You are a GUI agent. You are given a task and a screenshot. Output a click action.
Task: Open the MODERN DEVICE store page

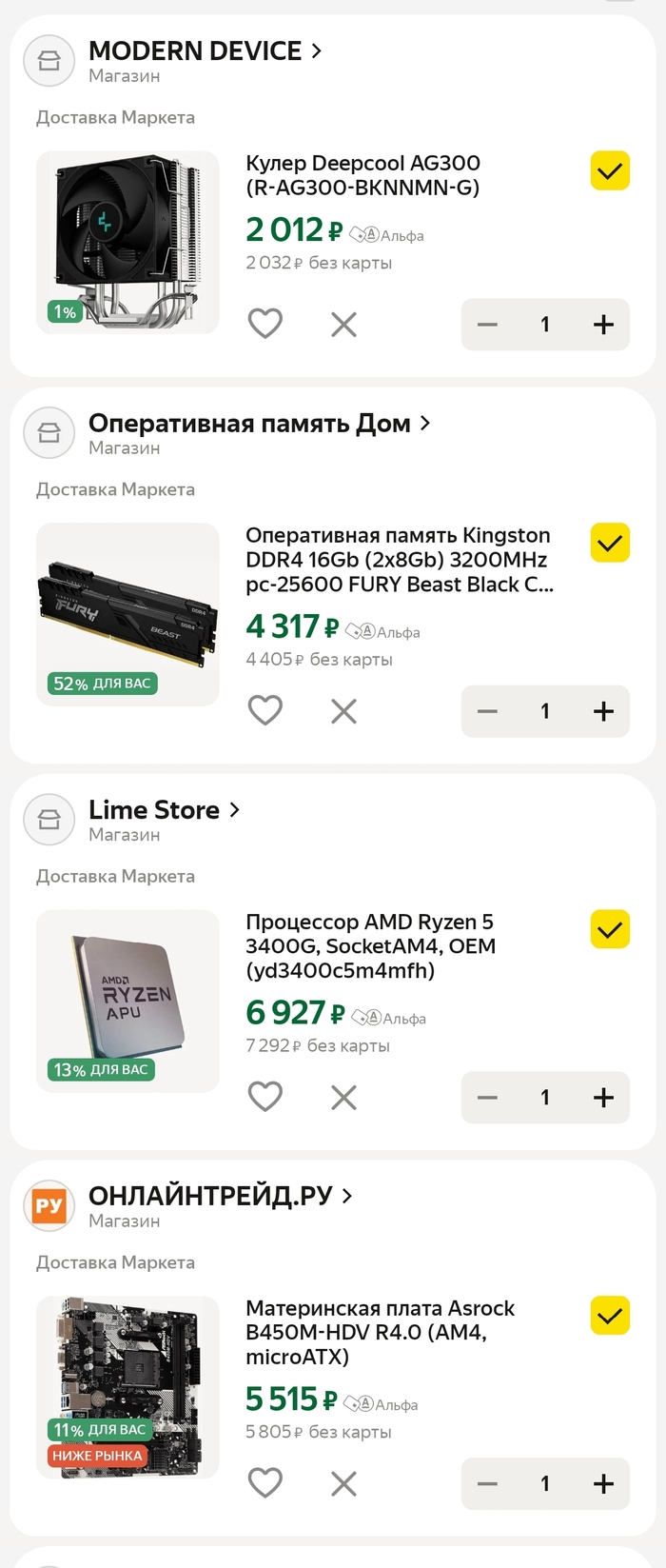point(198,50)
